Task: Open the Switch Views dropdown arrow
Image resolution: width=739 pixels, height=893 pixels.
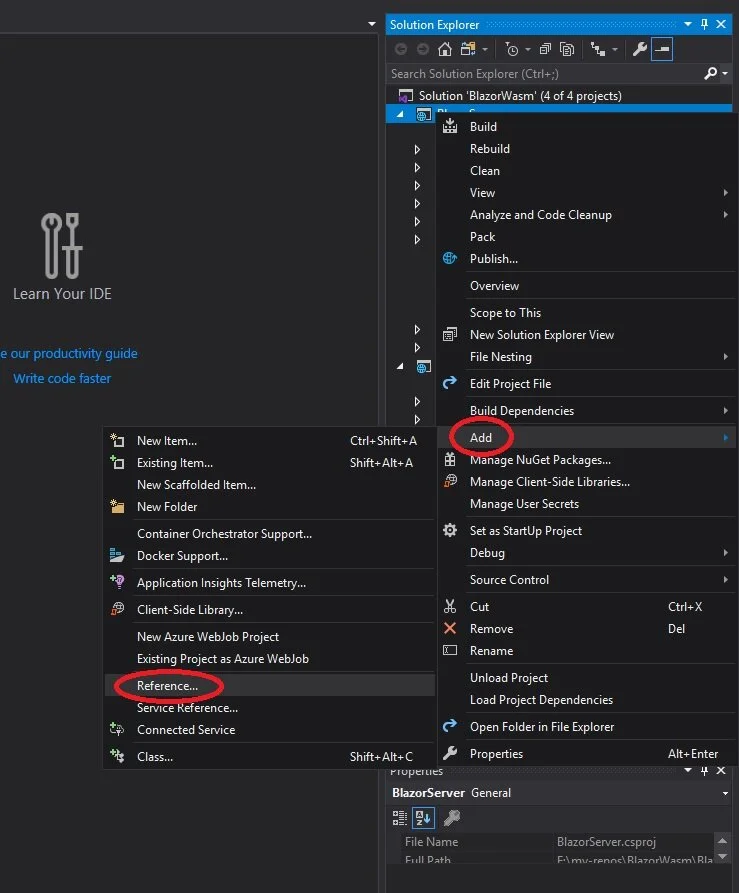Action: coord(485,50)
